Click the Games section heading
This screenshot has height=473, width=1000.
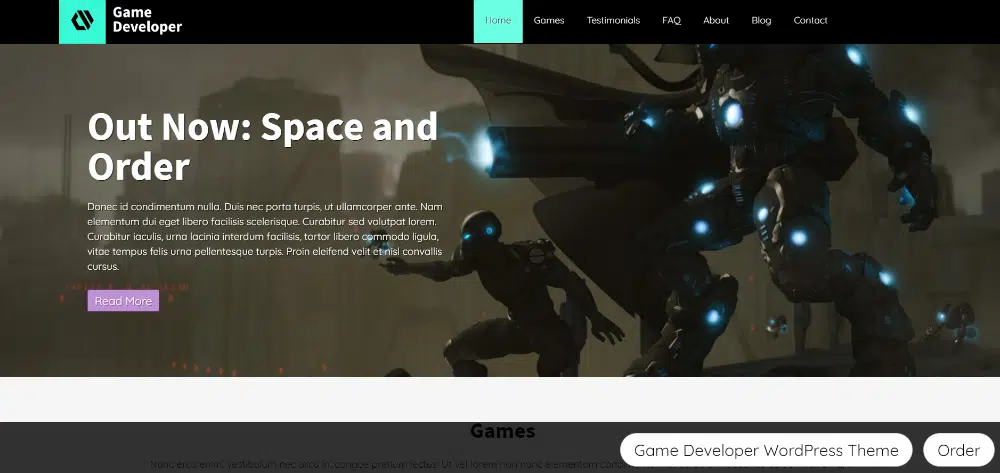502,432
